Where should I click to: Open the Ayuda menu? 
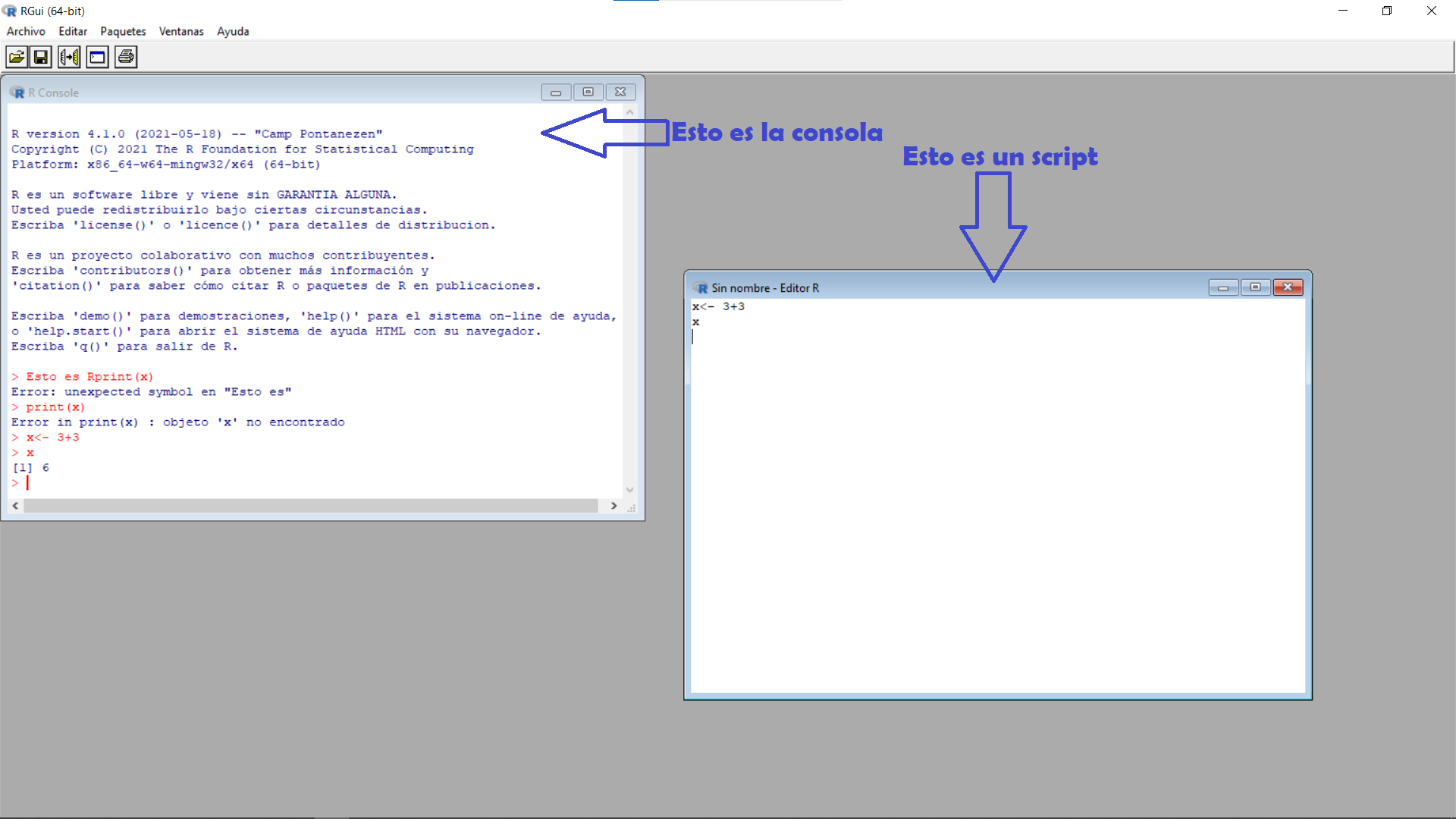click(x=233, y=31)
